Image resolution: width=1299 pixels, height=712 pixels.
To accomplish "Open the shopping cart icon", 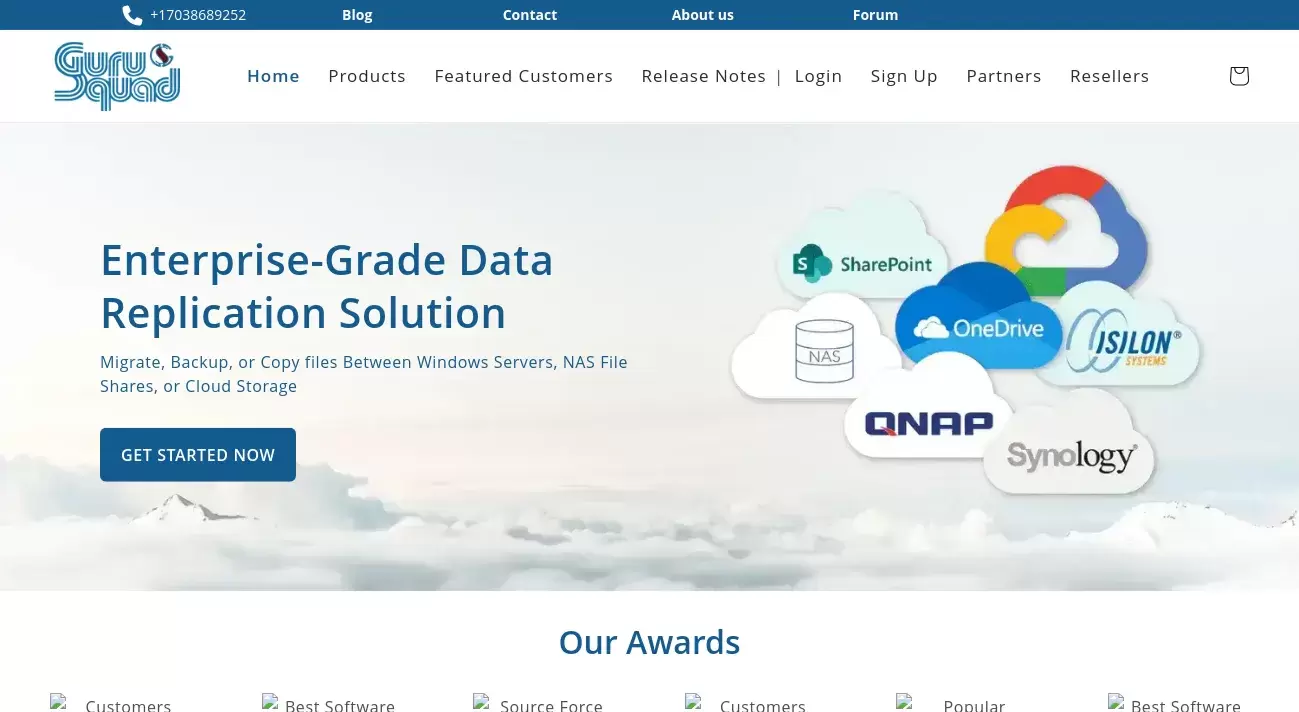I will click(x=1239, y=76).
